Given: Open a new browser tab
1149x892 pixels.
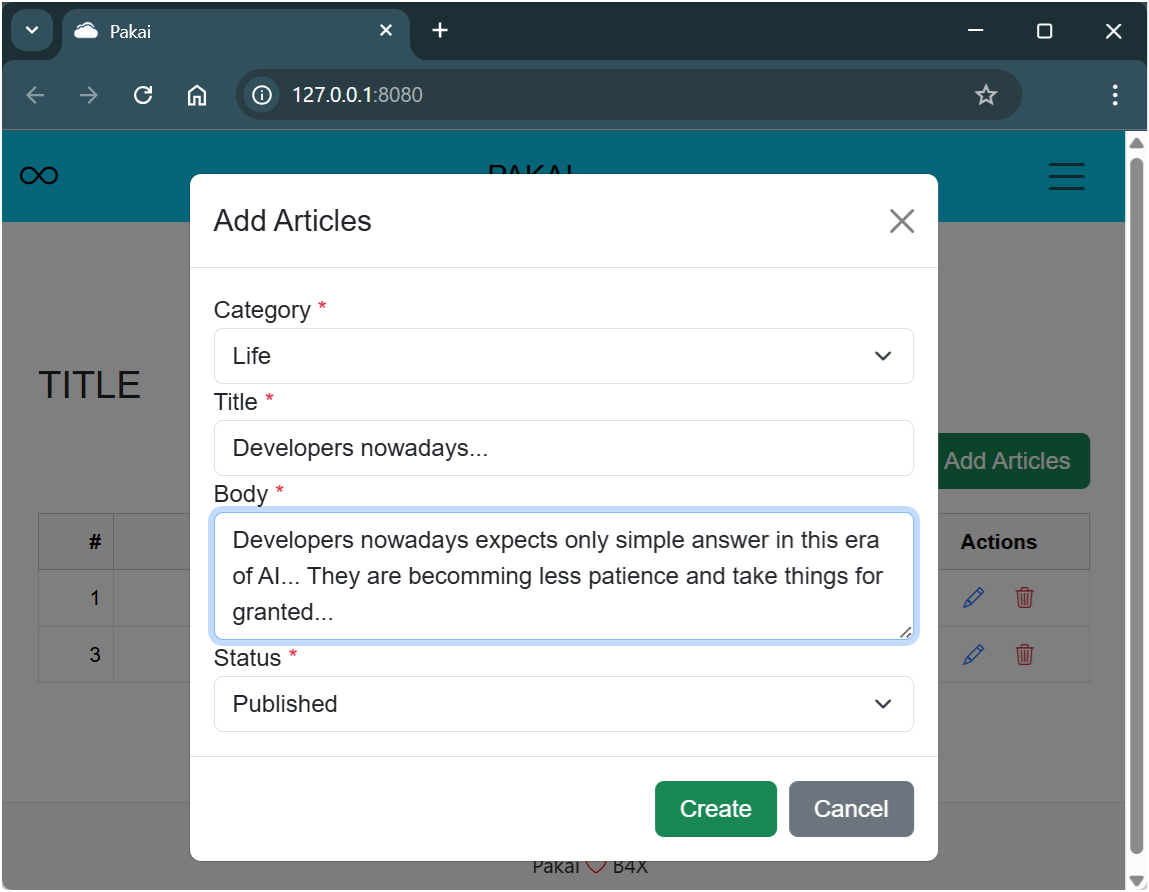Looking at the screenshot, I should 440,31.
